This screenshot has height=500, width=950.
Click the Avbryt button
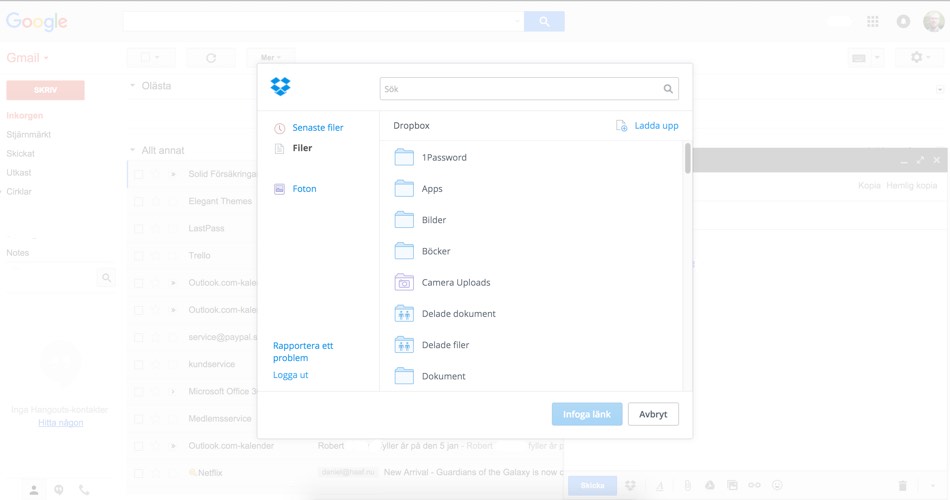coord(653,414)
